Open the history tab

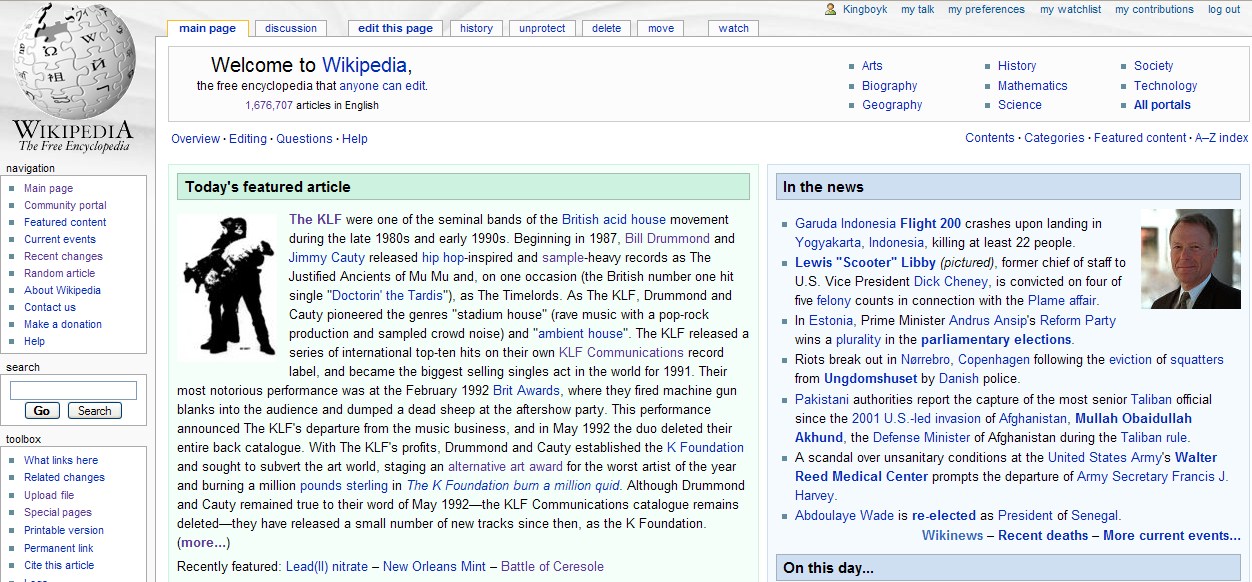[x=476, y=28]
